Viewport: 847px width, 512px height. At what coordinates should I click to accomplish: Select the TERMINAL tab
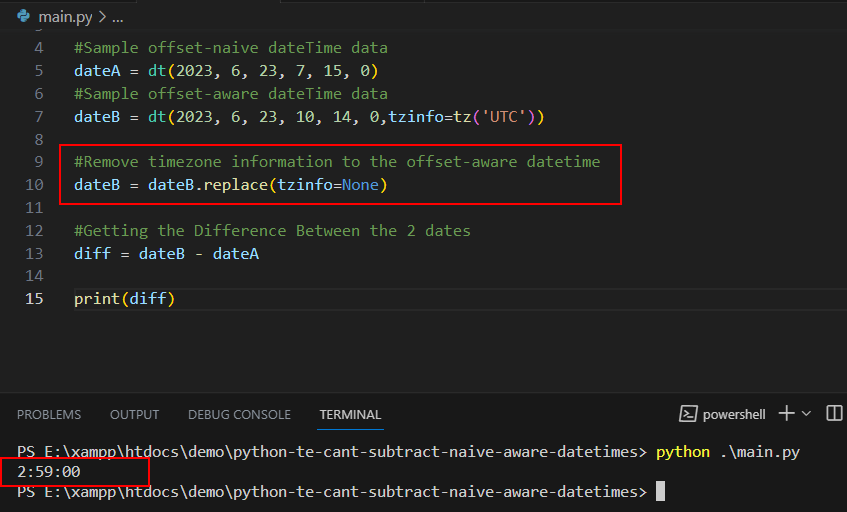[350, 414]
